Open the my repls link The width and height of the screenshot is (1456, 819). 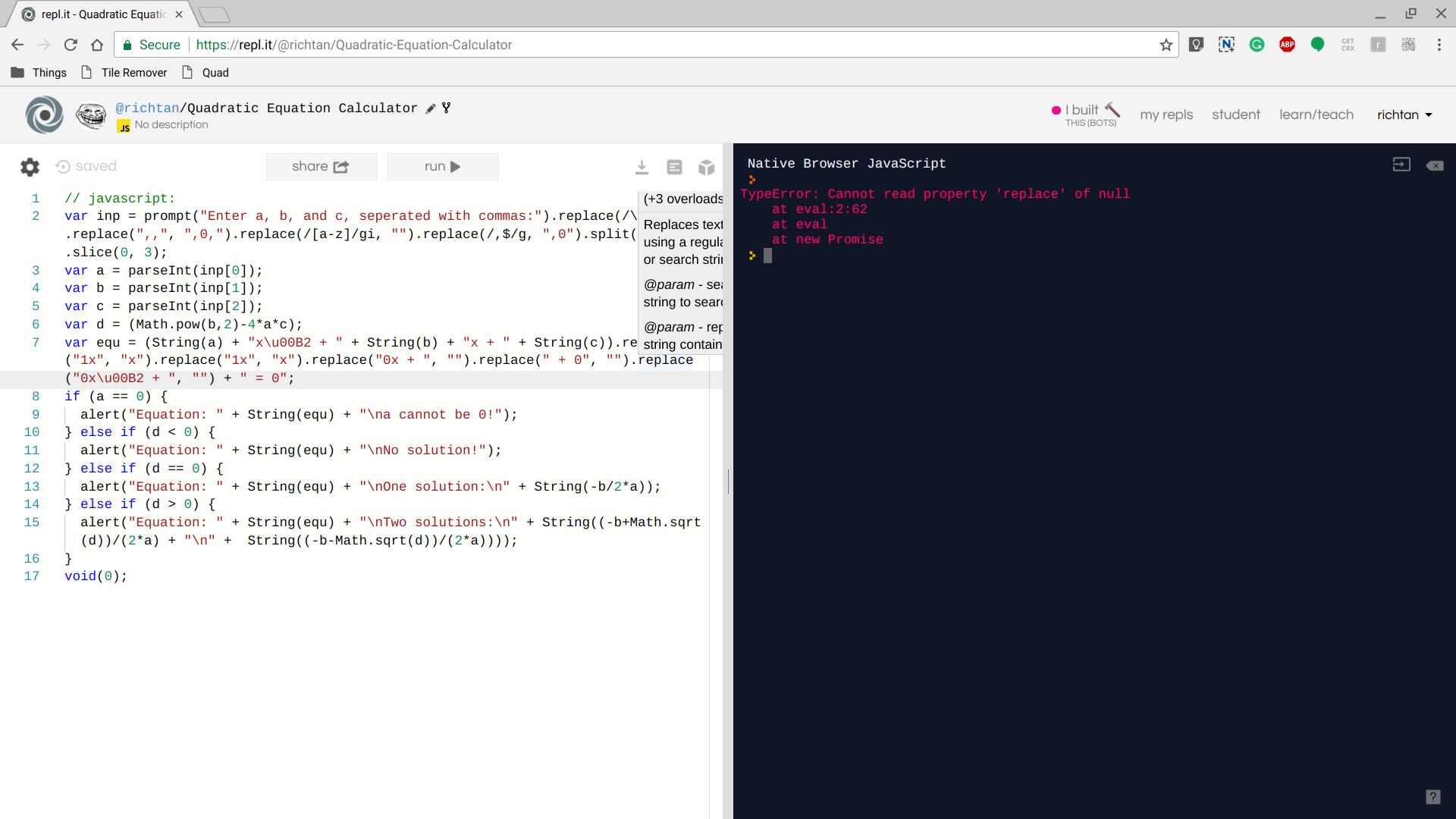pos(1166,115)
